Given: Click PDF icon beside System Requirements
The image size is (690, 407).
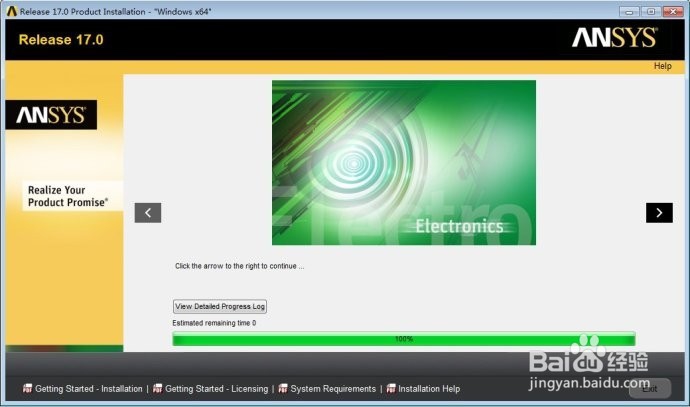Looking at the screenshot, I should click(283, 388).
